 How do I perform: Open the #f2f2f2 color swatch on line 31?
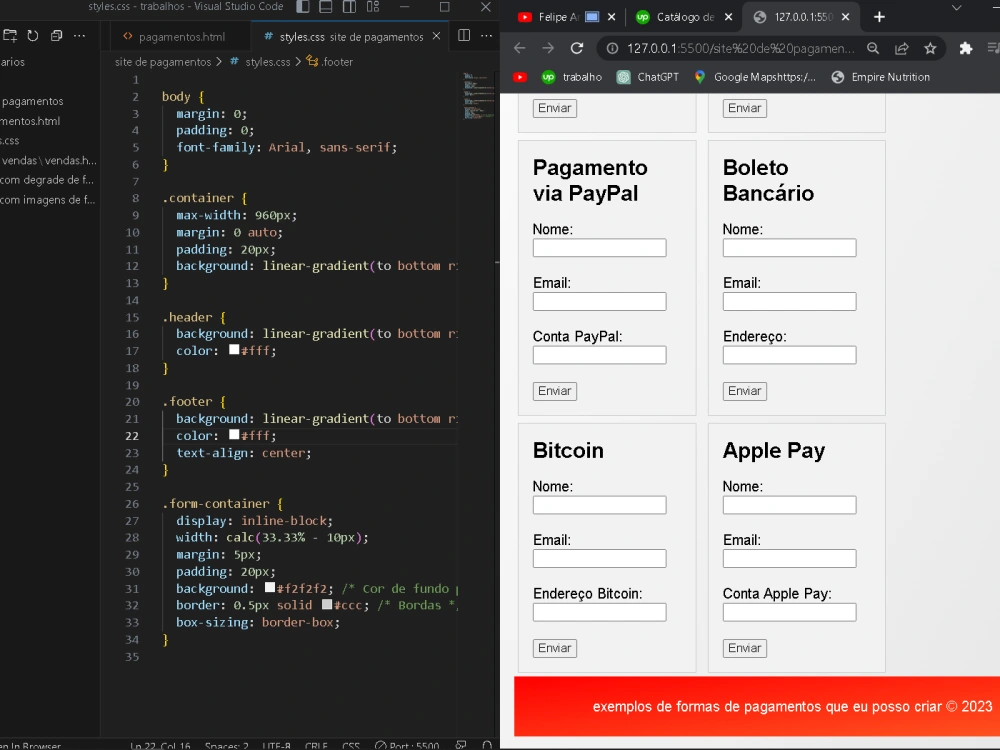pyautogui.click(x=270, y=587)
